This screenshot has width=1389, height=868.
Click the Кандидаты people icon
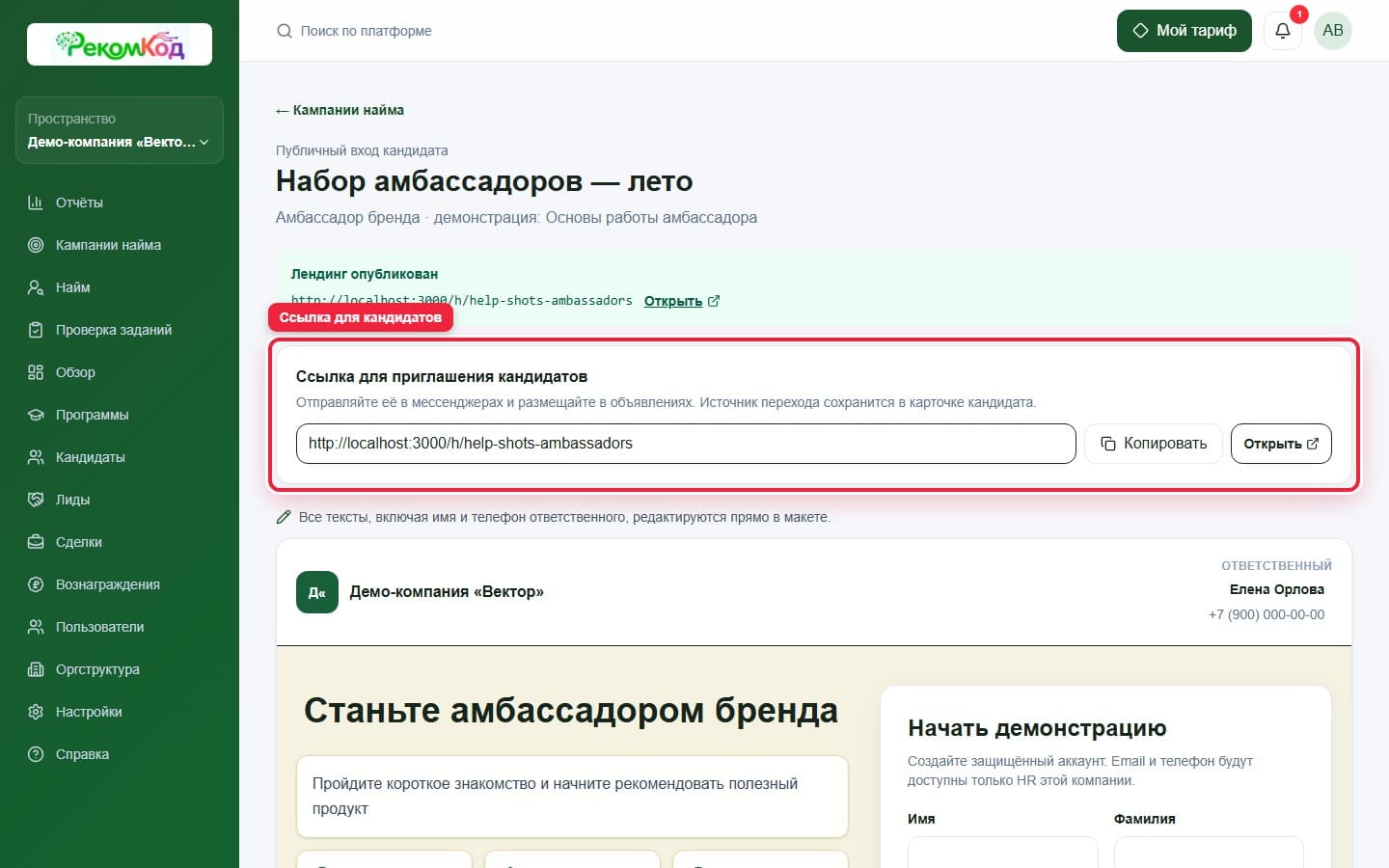pos(36,457)
